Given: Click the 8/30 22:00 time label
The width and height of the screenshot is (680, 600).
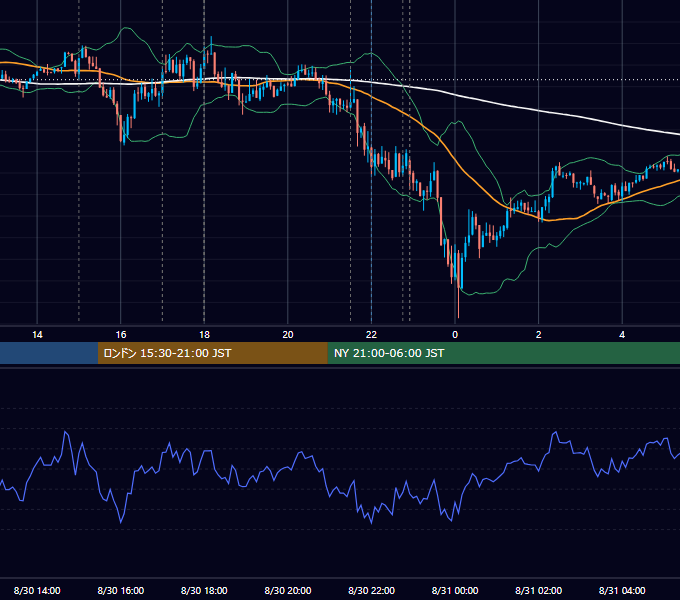Looking at the screenshot, I should pos(372,590).
